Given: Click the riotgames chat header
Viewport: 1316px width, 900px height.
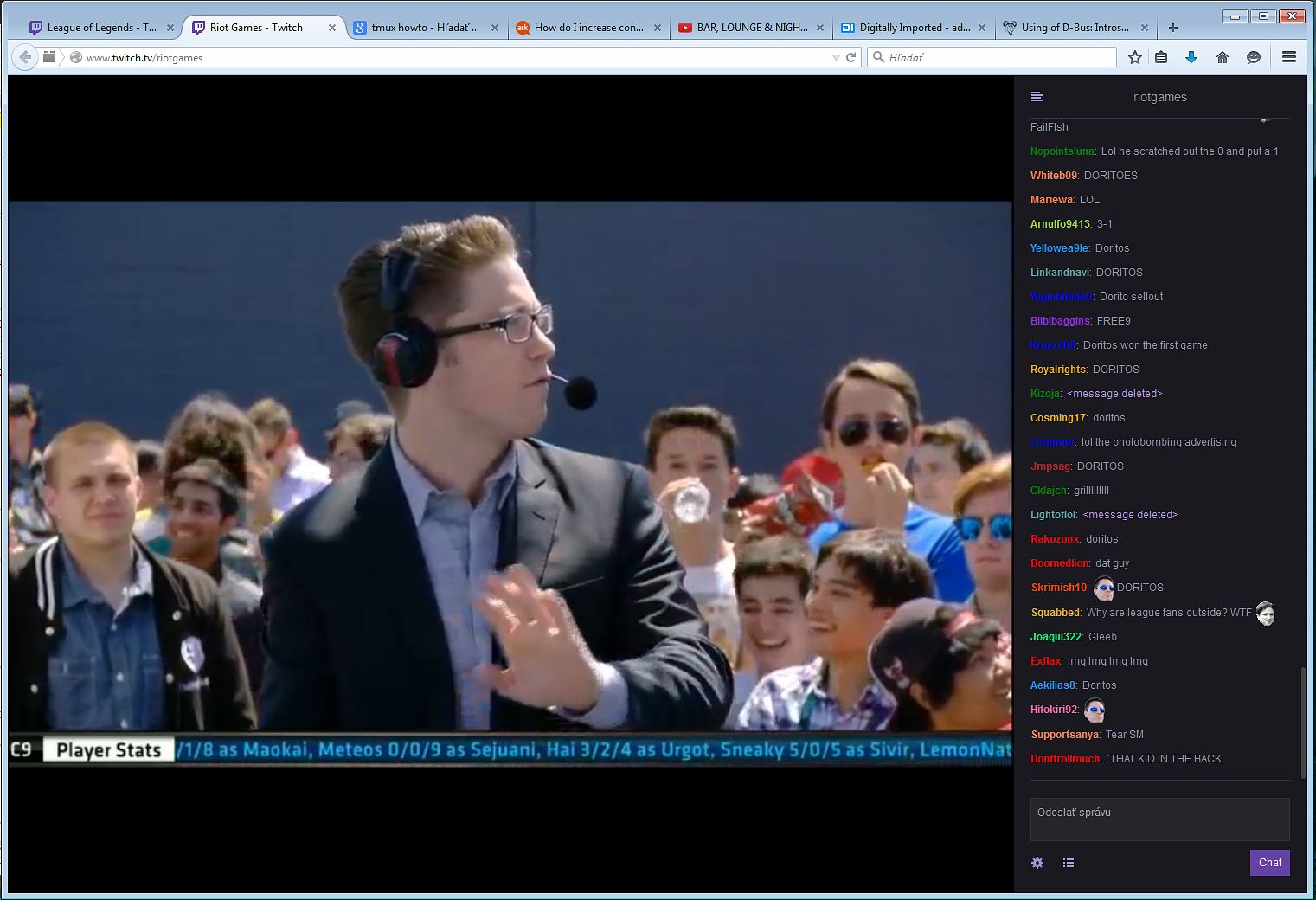Looking at the screenshot, I should (x=1160, y=97).
